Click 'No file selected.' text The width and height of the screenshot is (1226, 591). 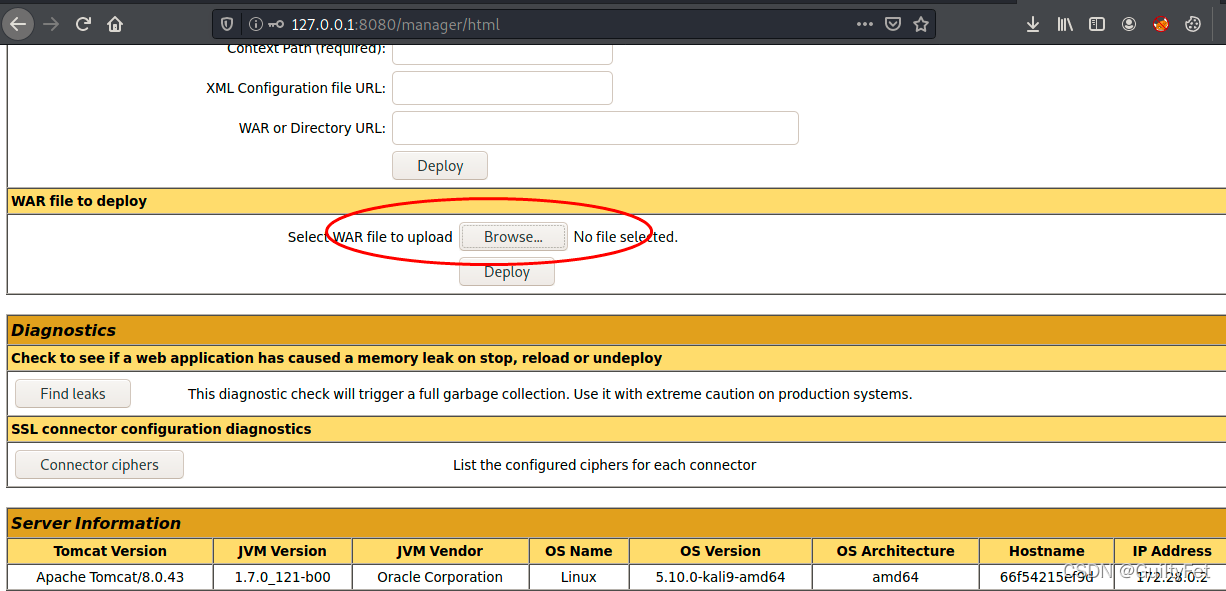pos(626,237)
